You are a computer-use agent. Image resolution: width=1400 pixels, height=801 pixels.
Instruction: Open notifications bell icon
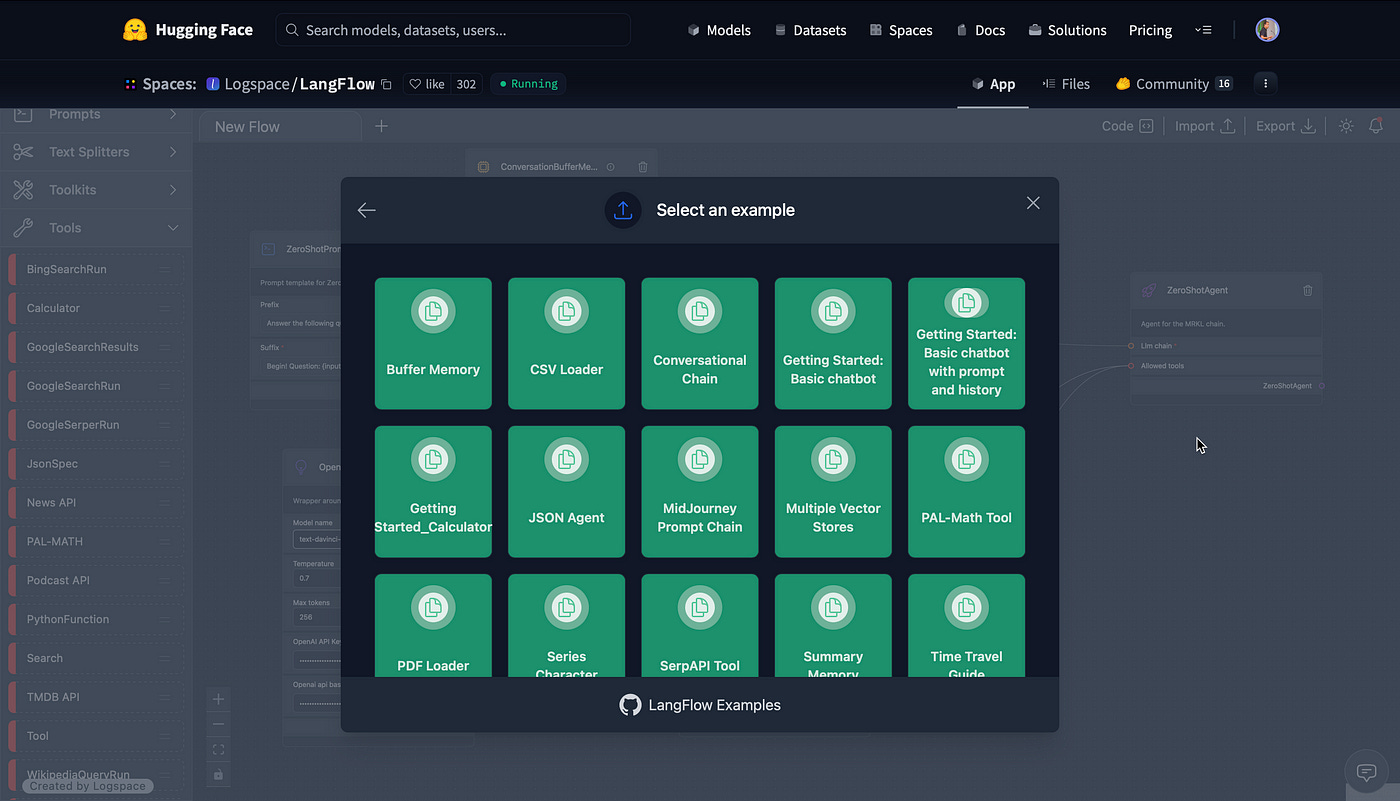click(x=1376, y=126)
